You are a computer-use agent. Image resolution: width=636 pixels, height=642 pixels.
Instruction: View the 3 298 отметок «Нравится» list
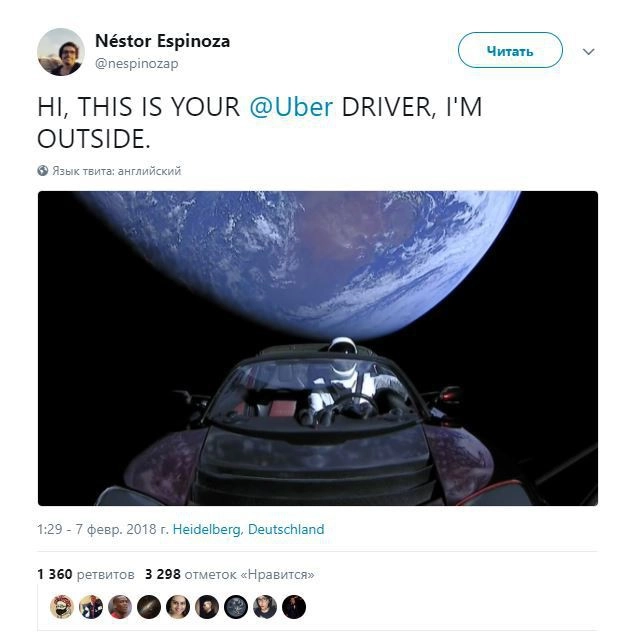[229, 574]
